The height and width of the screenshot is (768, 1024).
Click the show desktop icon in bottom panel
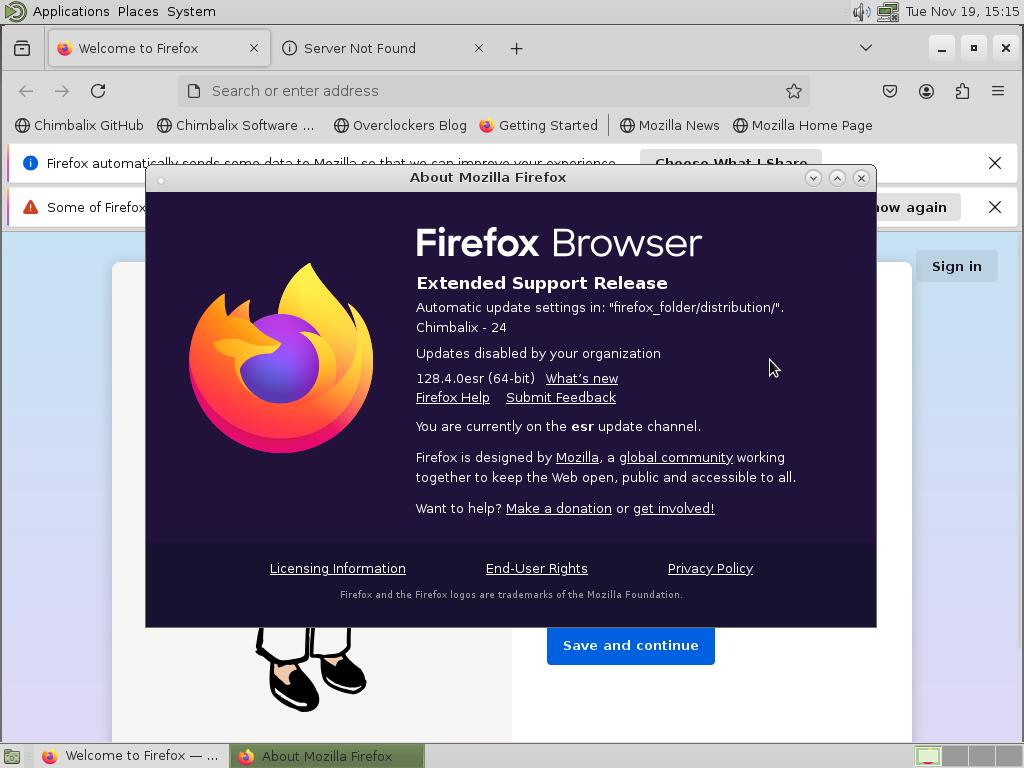12,756
